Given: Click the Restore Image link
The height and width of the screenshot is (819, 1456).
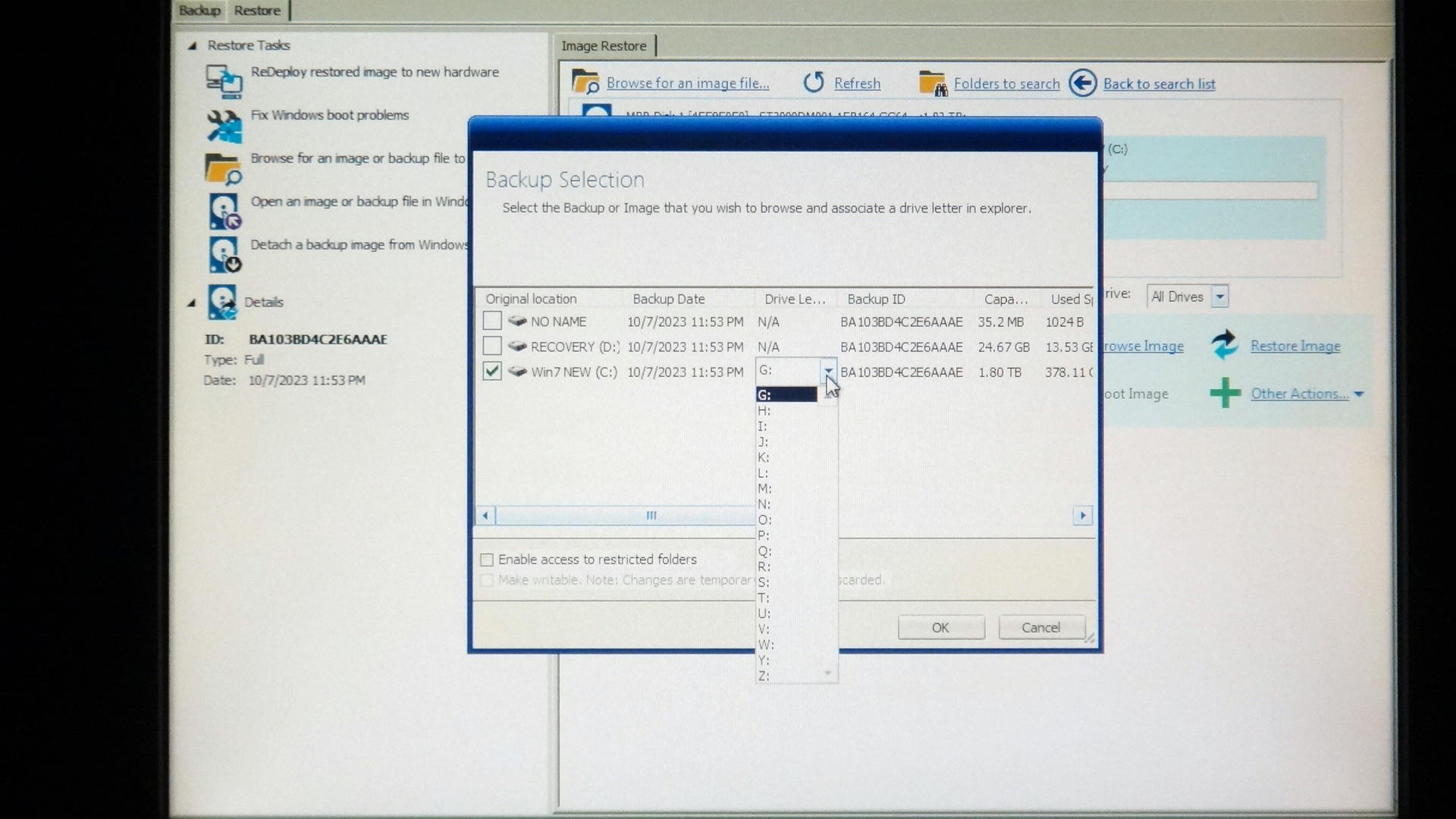Looking at the screenshot, I should 1295,346.
